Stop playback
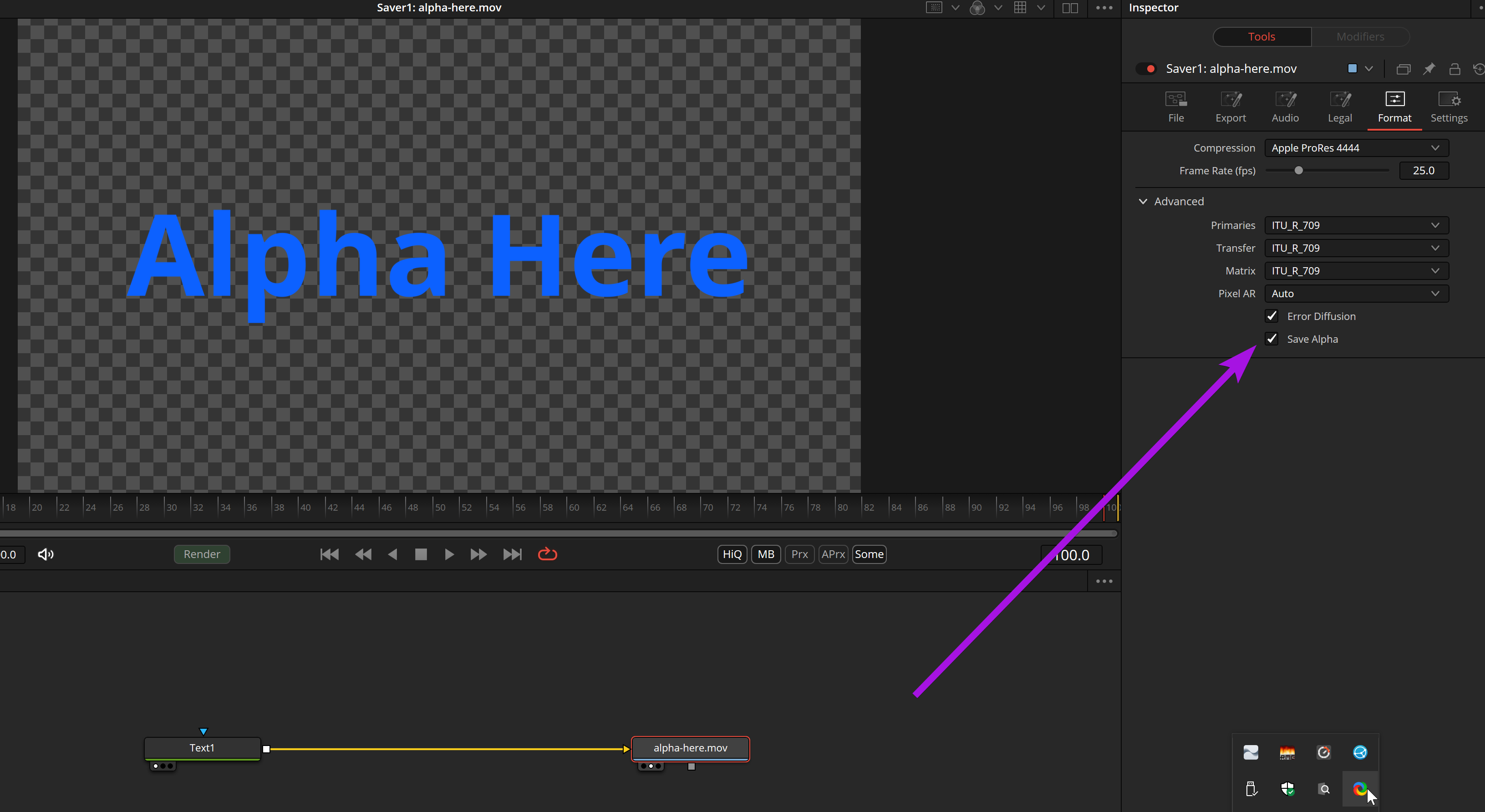 421,554
